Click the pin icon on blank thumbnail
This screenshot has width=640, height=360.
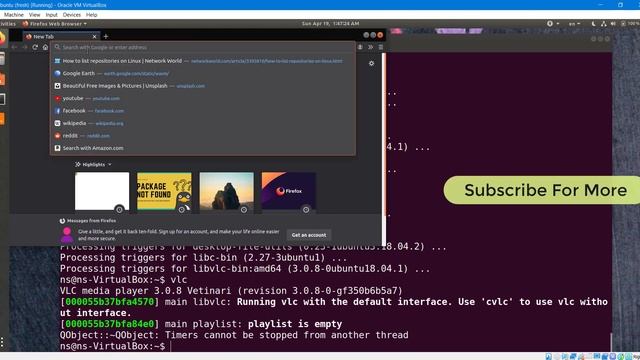pos(119,210)
